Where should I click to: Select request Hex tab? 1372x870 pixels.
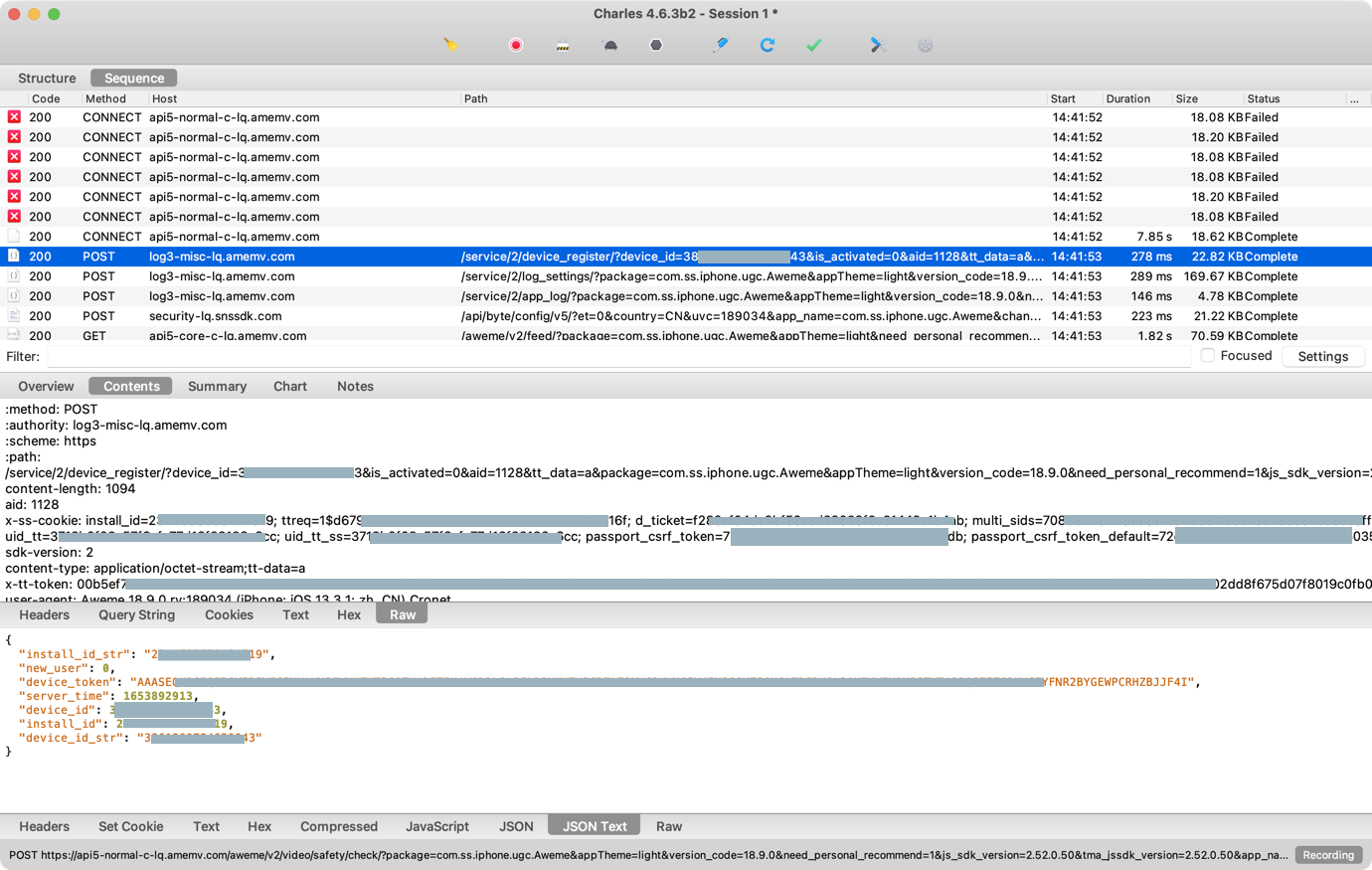pyautogui.click(x=349, y=614)
